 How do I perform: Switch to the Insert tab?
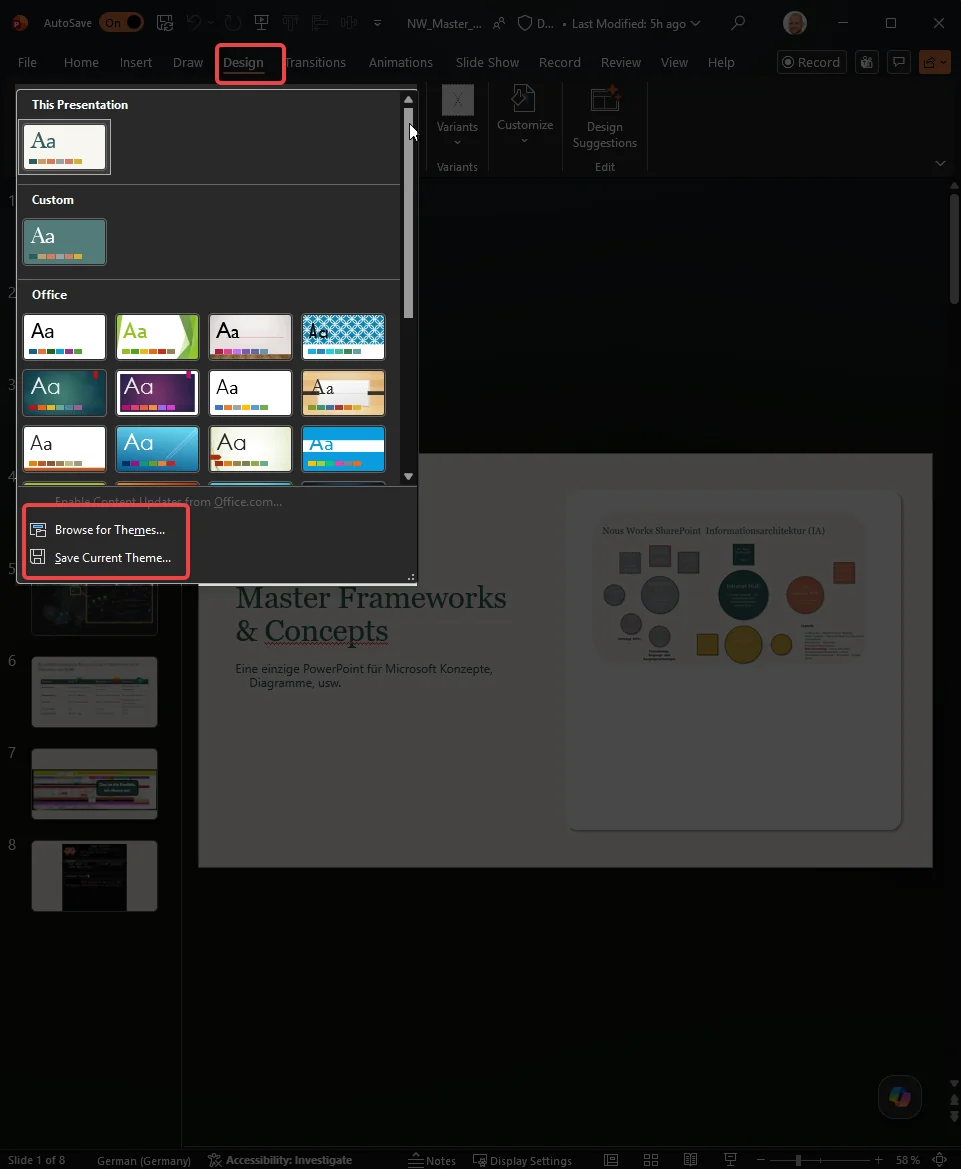pyautogui.click(x=136, y=63)
